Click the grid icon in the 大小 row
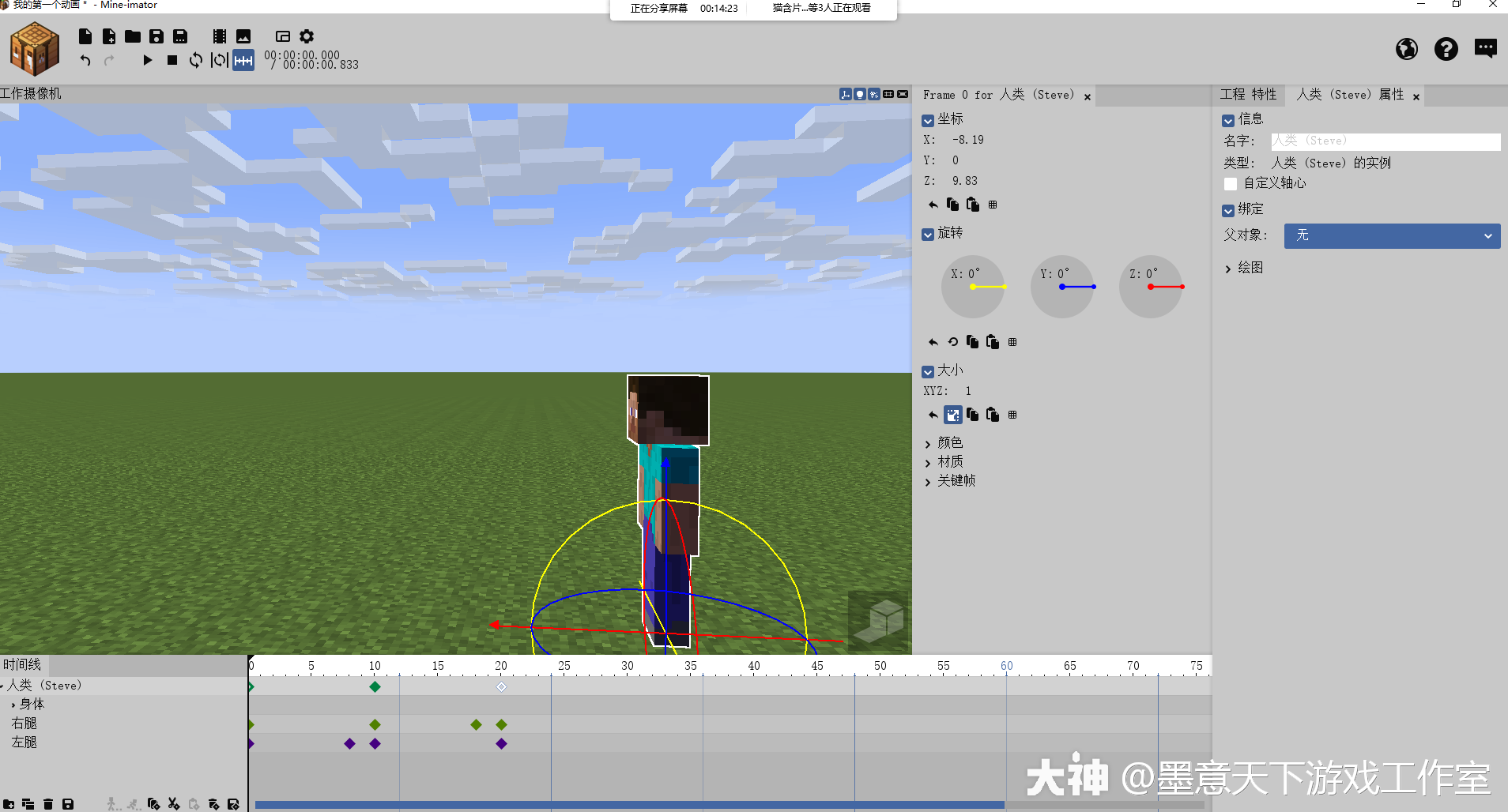 [1012, 415]
